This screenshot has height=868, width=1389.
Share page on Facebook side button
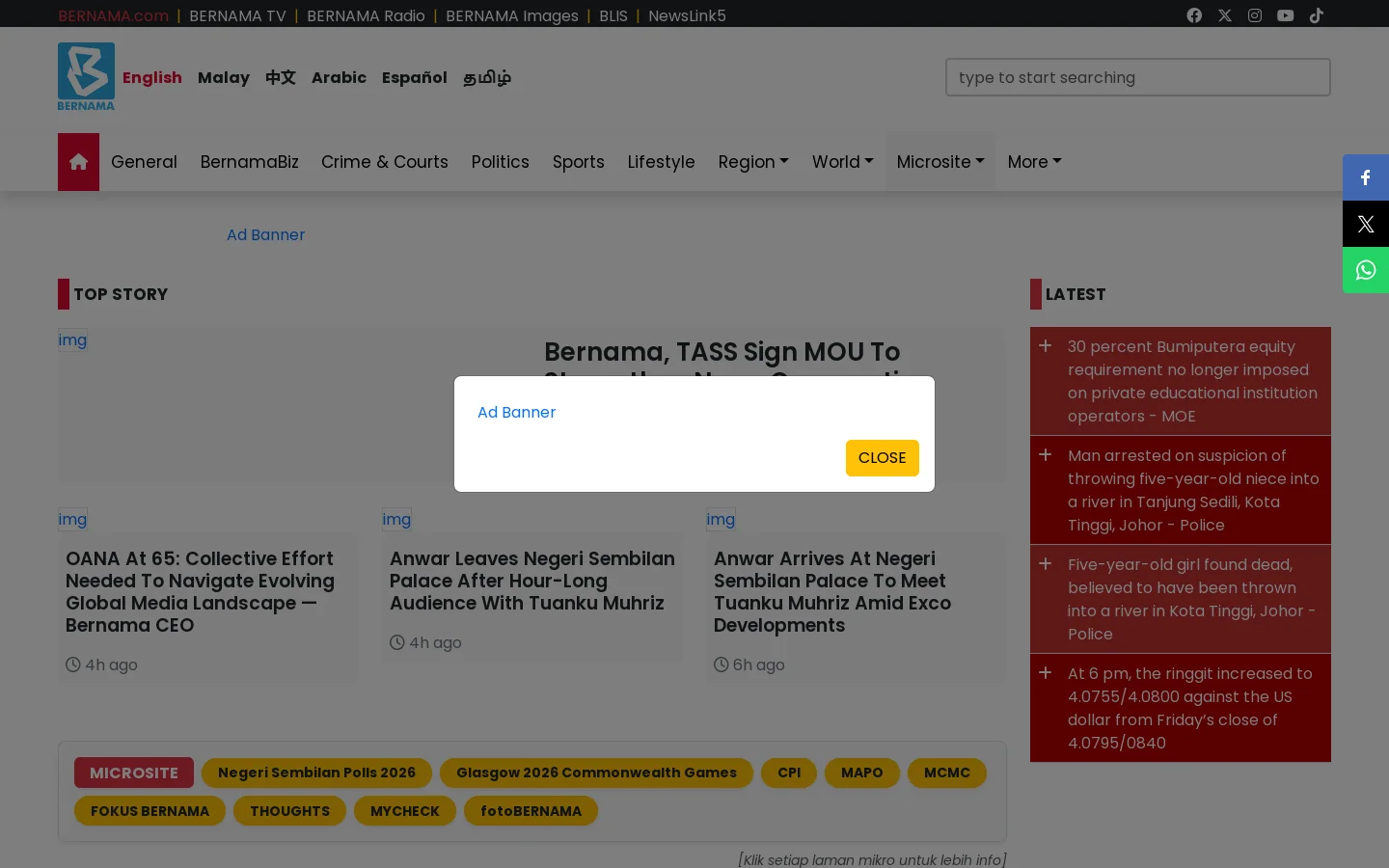point(1366,177)
